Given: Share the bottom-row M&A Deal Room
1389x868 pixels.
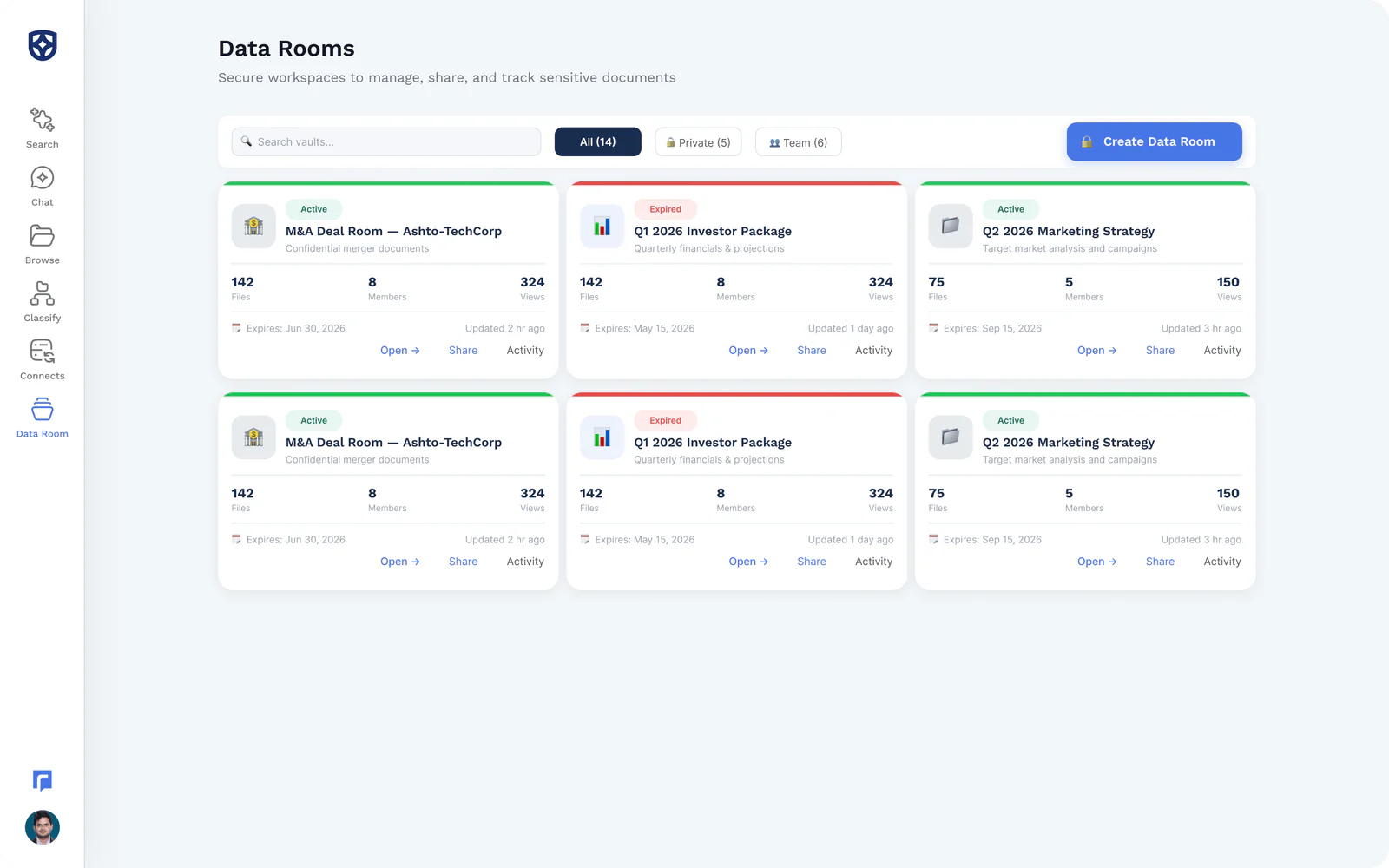Looking at the screenshot, I should 464,562.
